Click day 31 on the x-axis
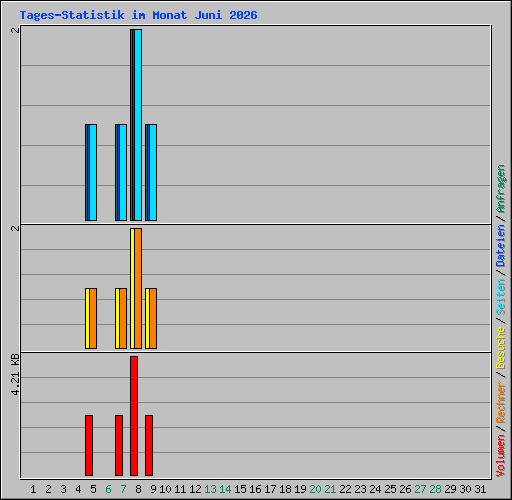The width and height of the screenshot is (512, 500). point(480,489)
